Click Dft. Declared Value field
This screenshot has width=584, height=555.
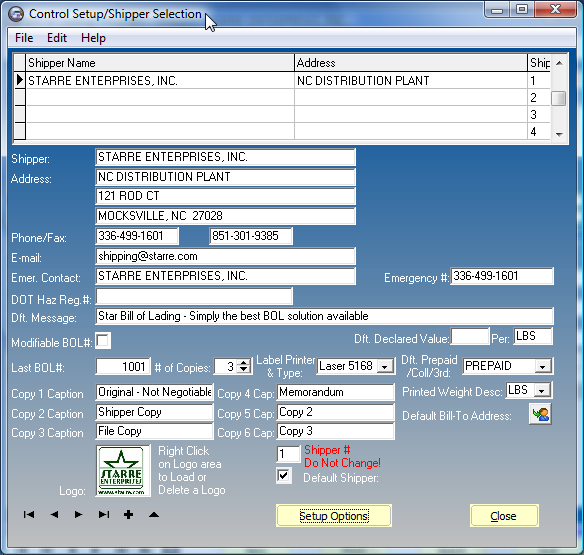click(470, 336)
